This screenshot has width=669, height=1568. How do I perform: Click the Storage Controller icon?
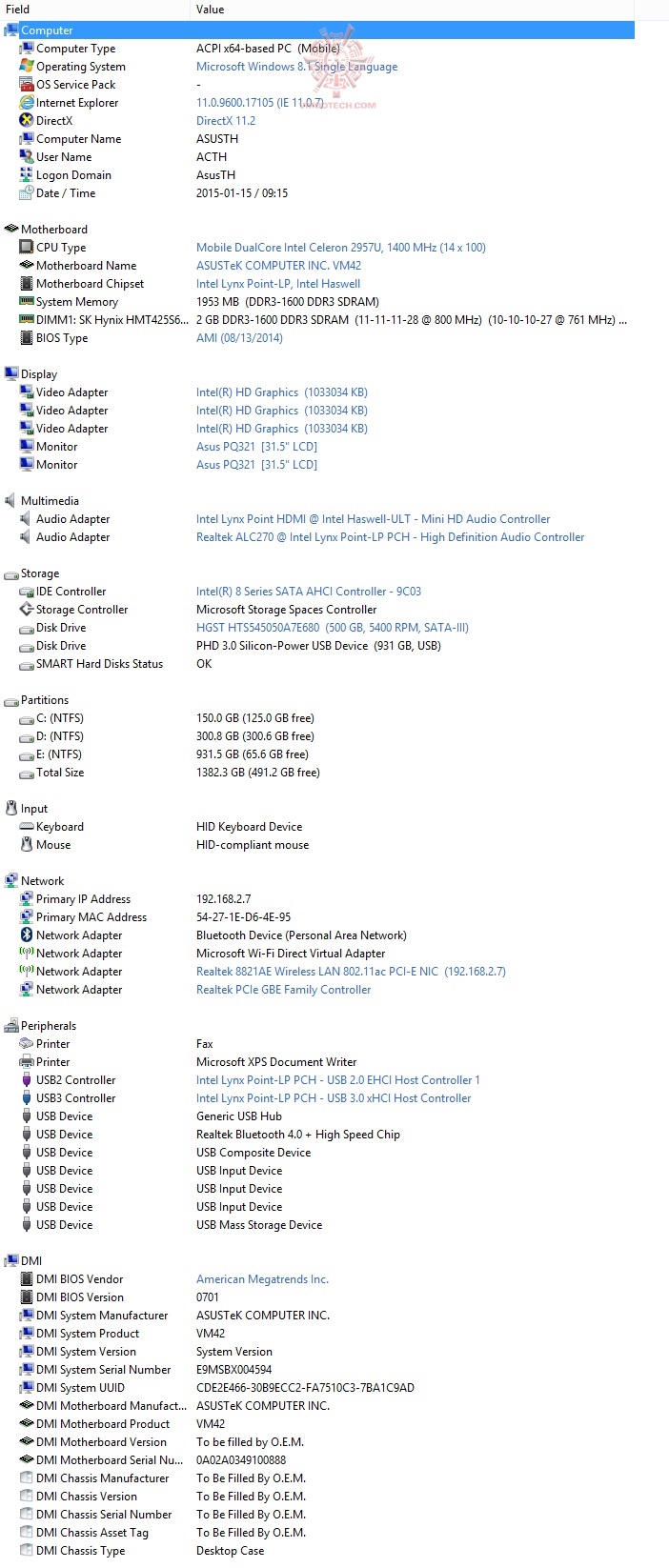point(27,610)
